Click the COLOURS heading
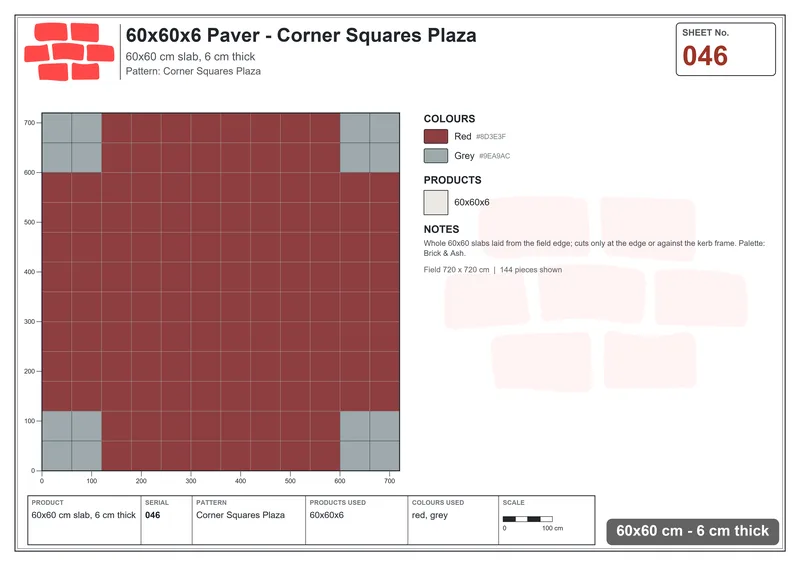This screenshot has height=566, width=800. tap(449, 118)
